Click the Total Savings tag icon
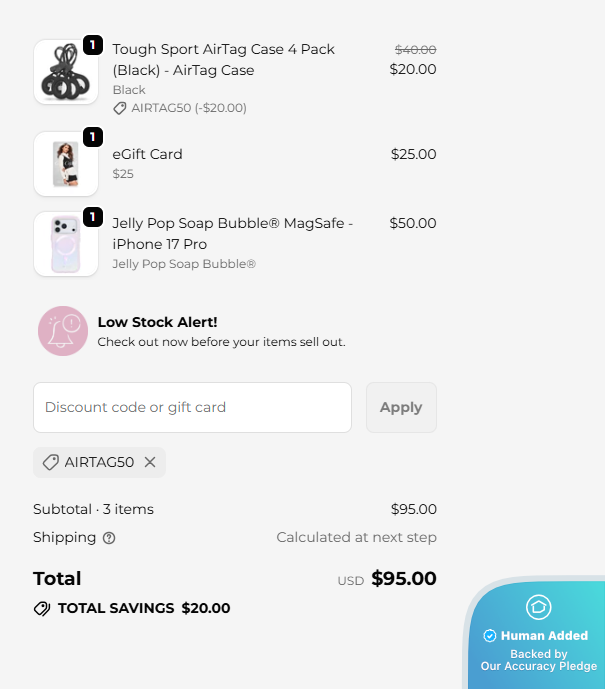This screenshot has height=689, width=605. coord(42,608)
